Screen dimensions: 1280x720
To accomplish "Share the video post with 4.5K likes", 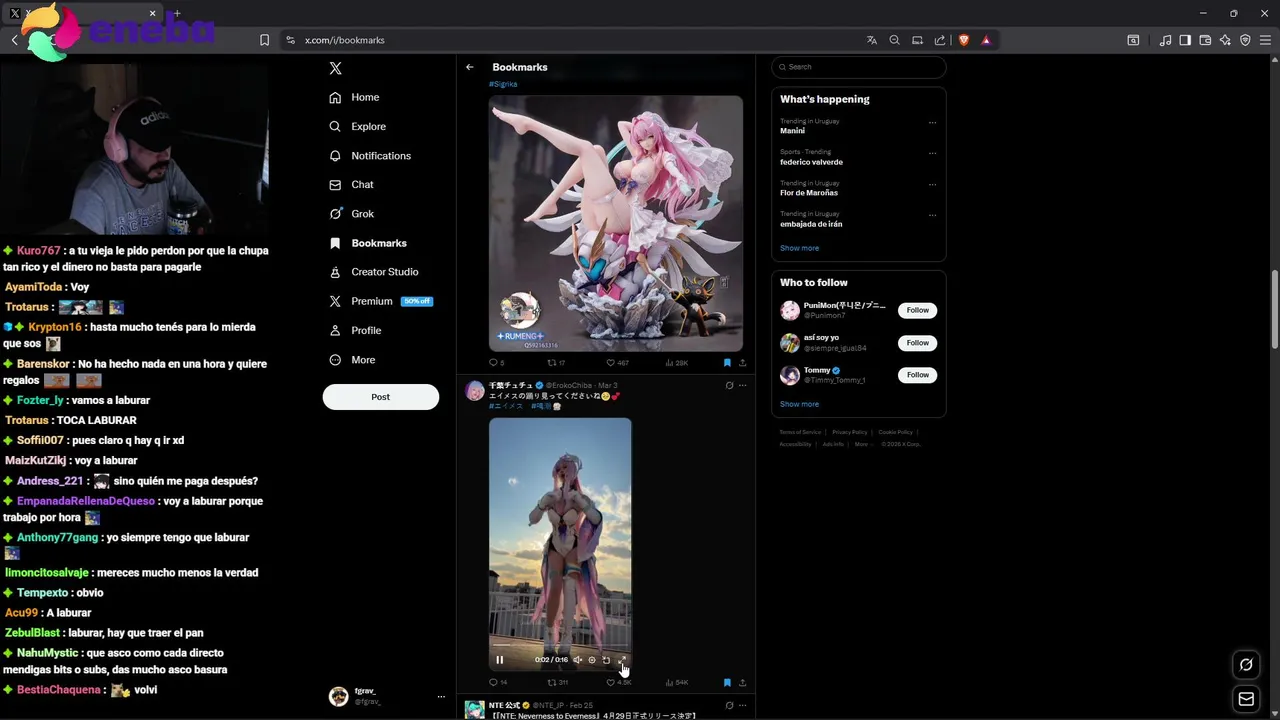I will (742, 682).
